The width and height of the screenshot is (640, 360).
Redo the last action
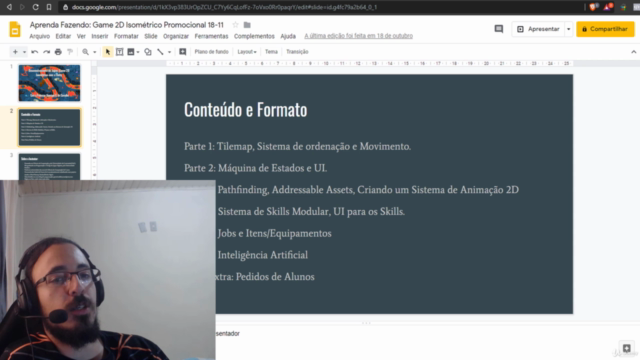tap(47, 52)
